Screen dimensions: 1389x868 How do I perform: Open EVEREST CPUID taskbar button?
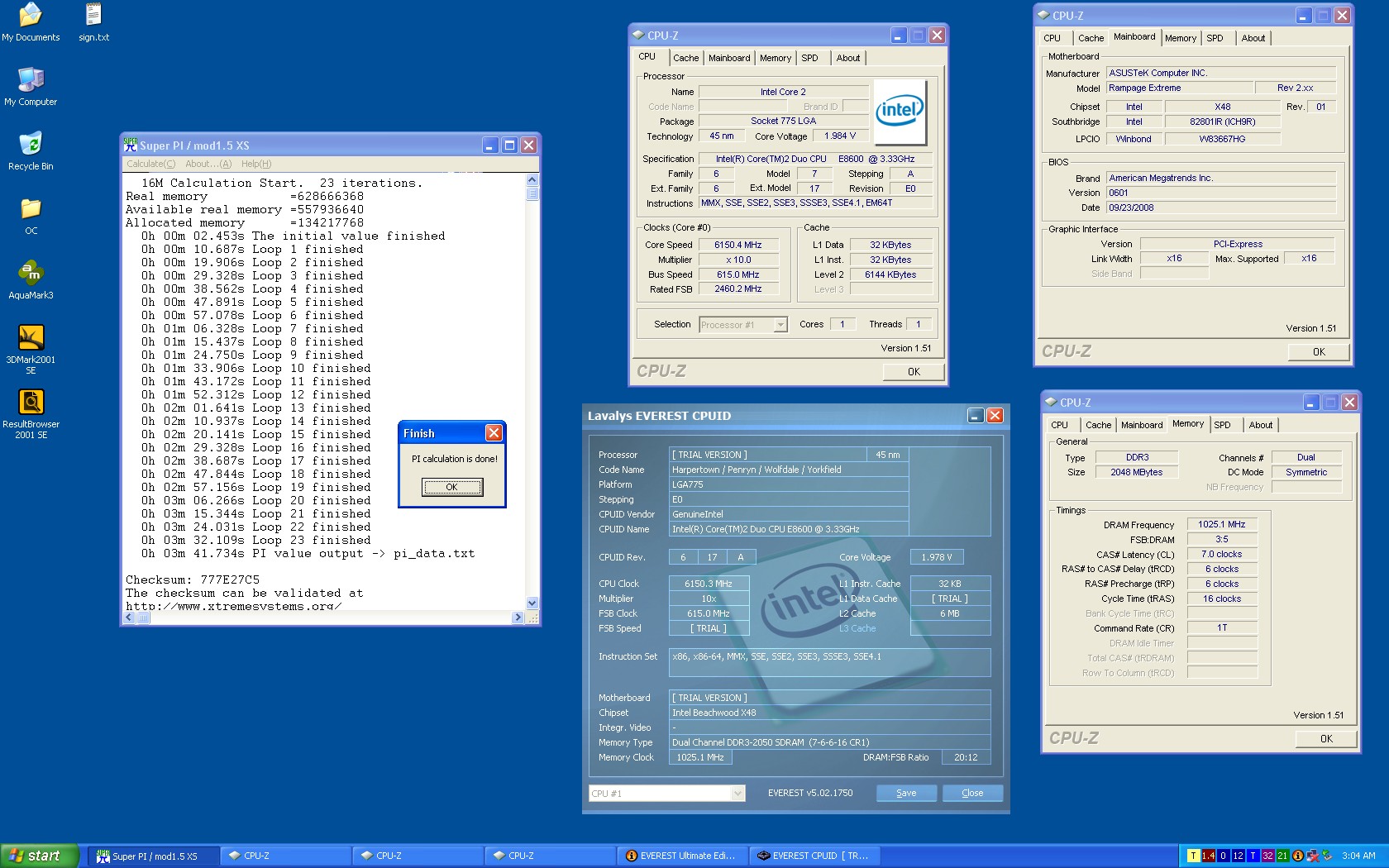[x=814, y=856]
